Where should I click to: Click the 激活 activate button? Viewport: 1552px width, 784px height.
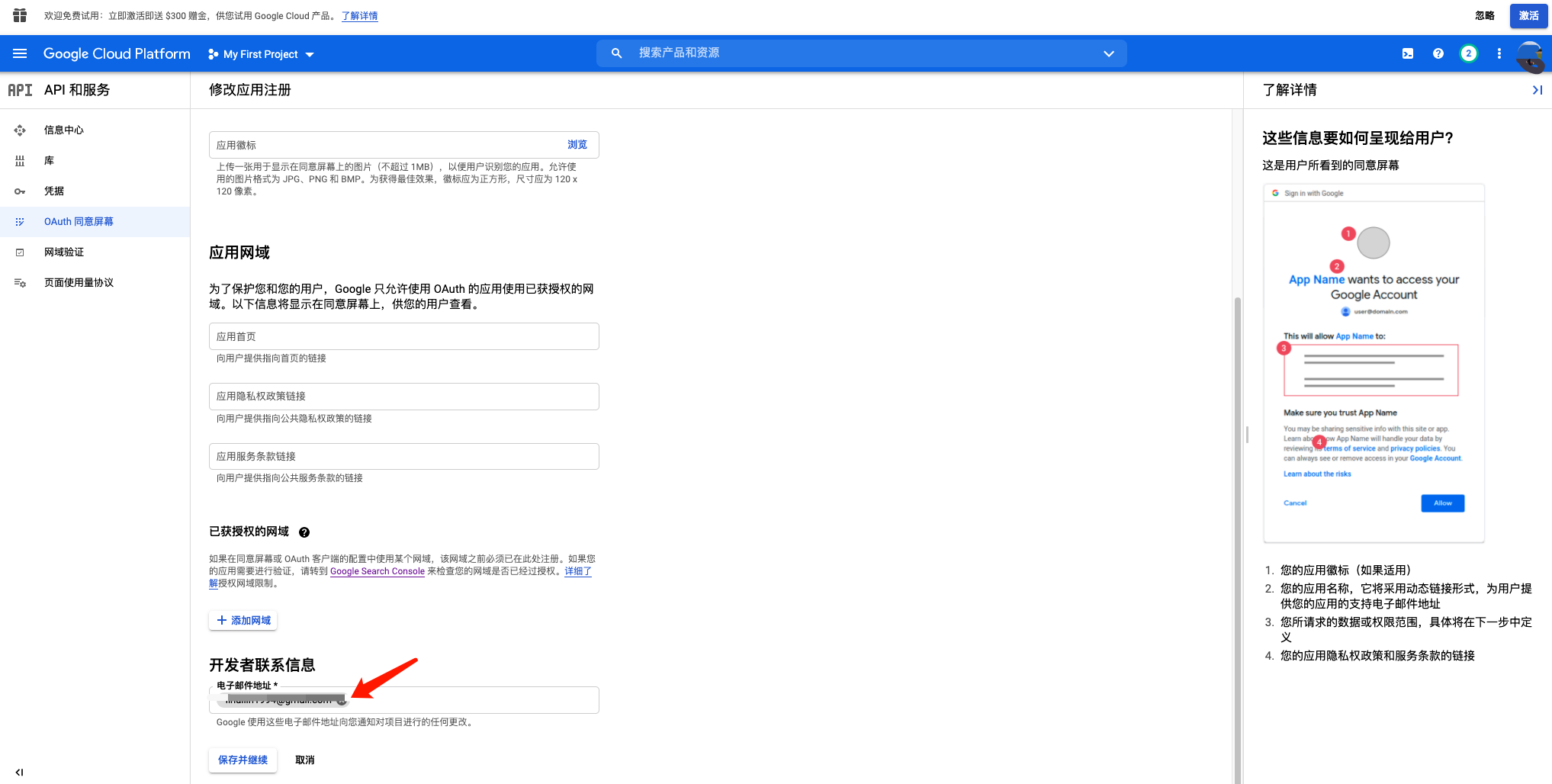click(x=1528, y=15)
